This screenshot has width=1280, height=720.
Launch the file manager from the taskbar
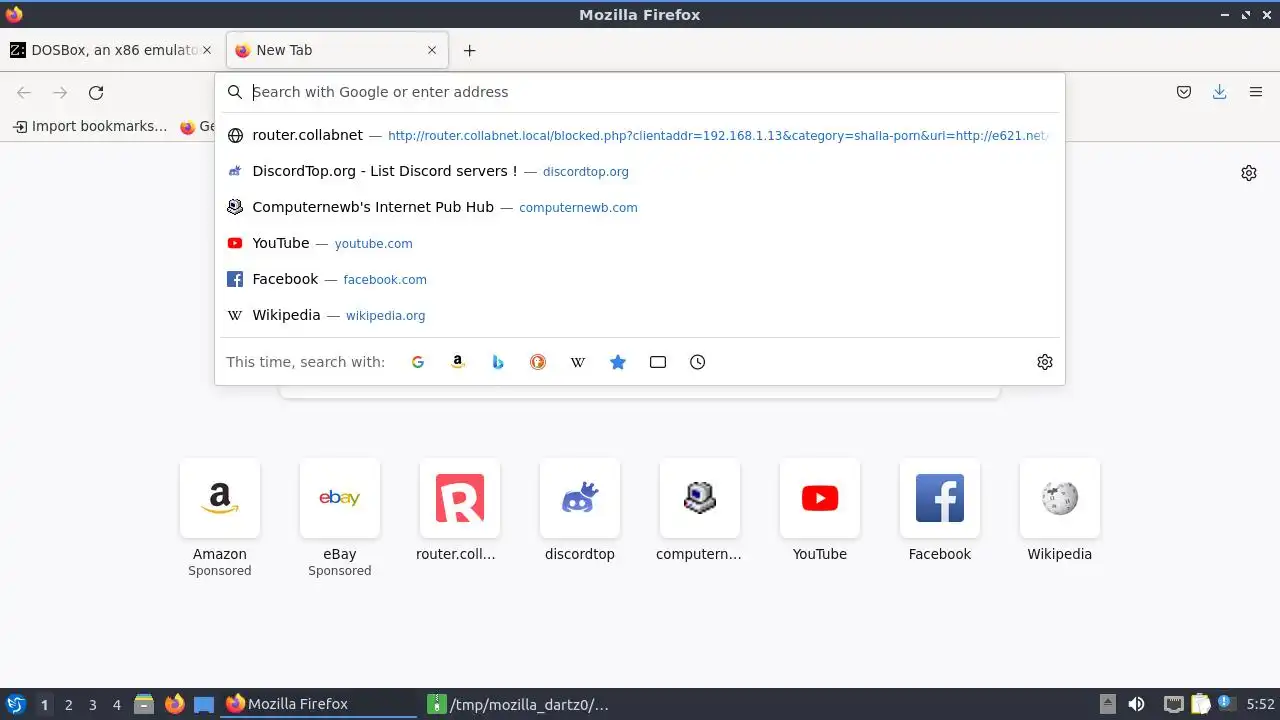143,704
